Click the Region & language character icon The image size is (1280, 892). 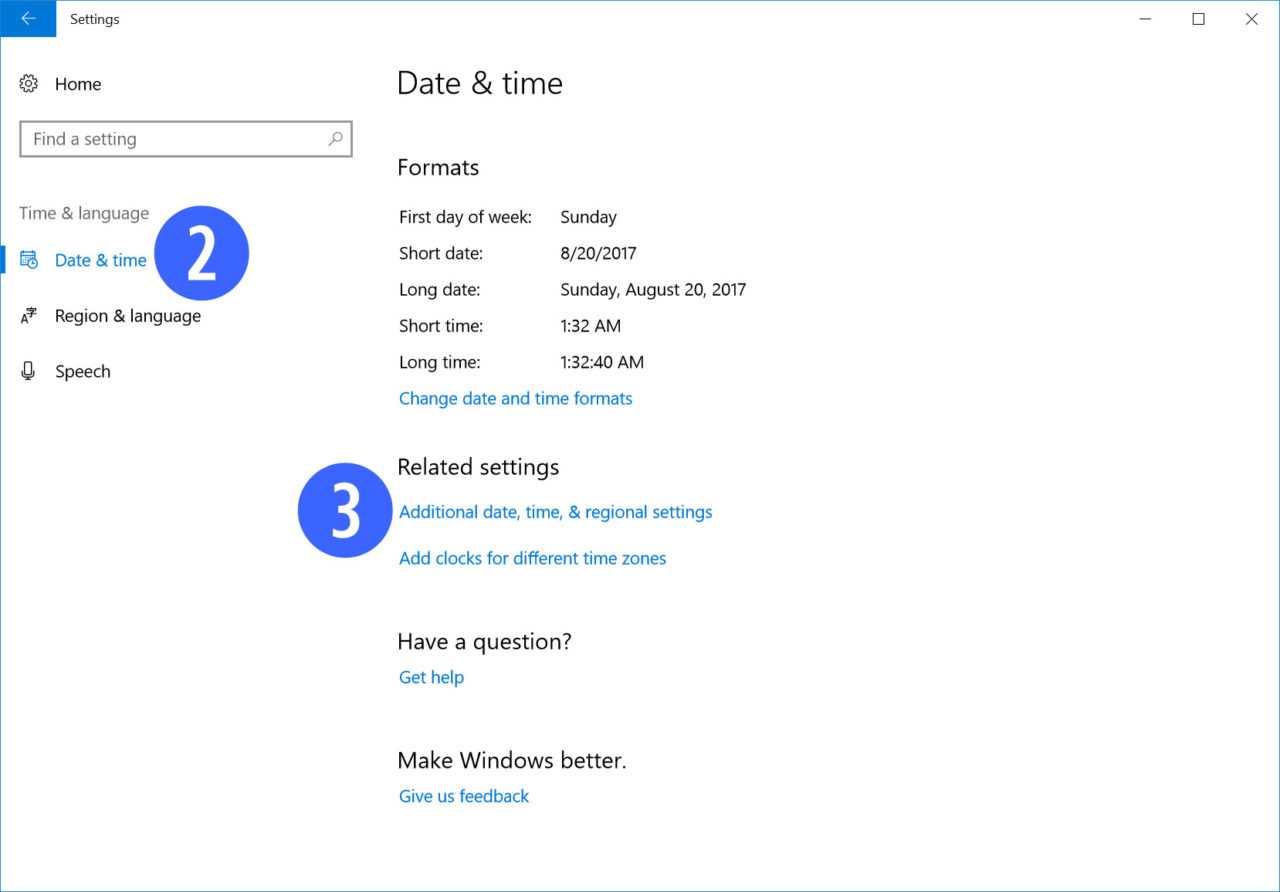click(x=28, y=315)
